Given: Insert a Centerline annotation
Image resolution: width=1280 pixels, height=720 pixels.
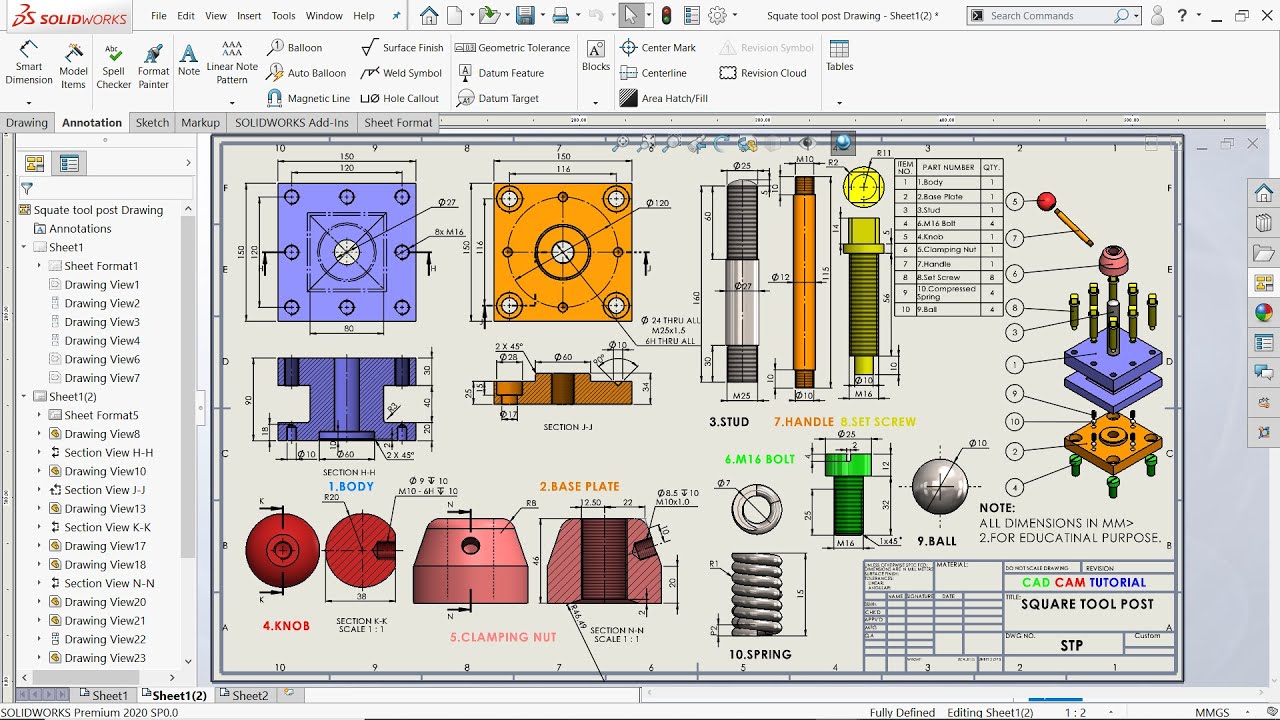Looking at the screenshot, I should pos(653,73).
